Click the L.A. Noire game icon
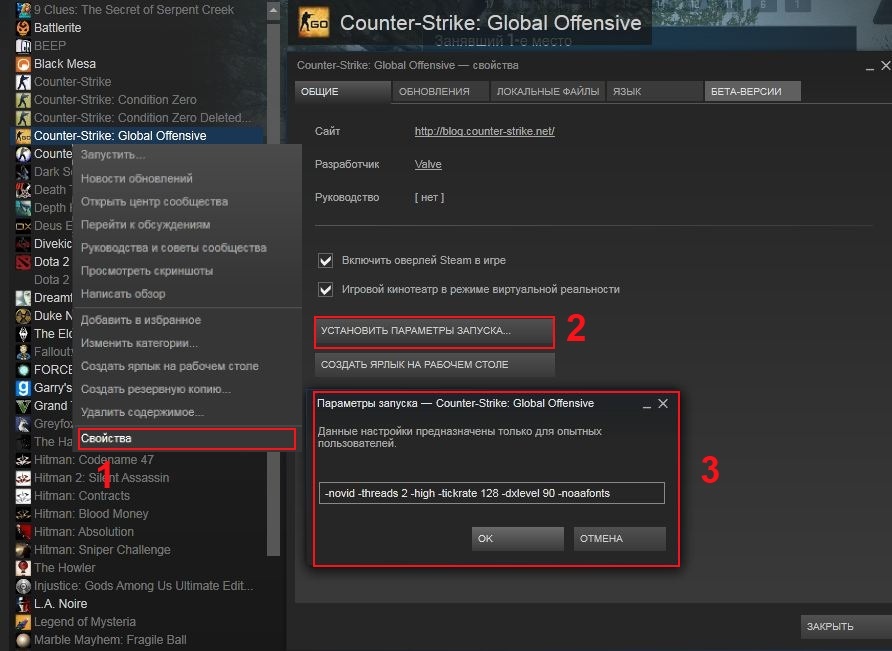 click(x=23, y=604)
